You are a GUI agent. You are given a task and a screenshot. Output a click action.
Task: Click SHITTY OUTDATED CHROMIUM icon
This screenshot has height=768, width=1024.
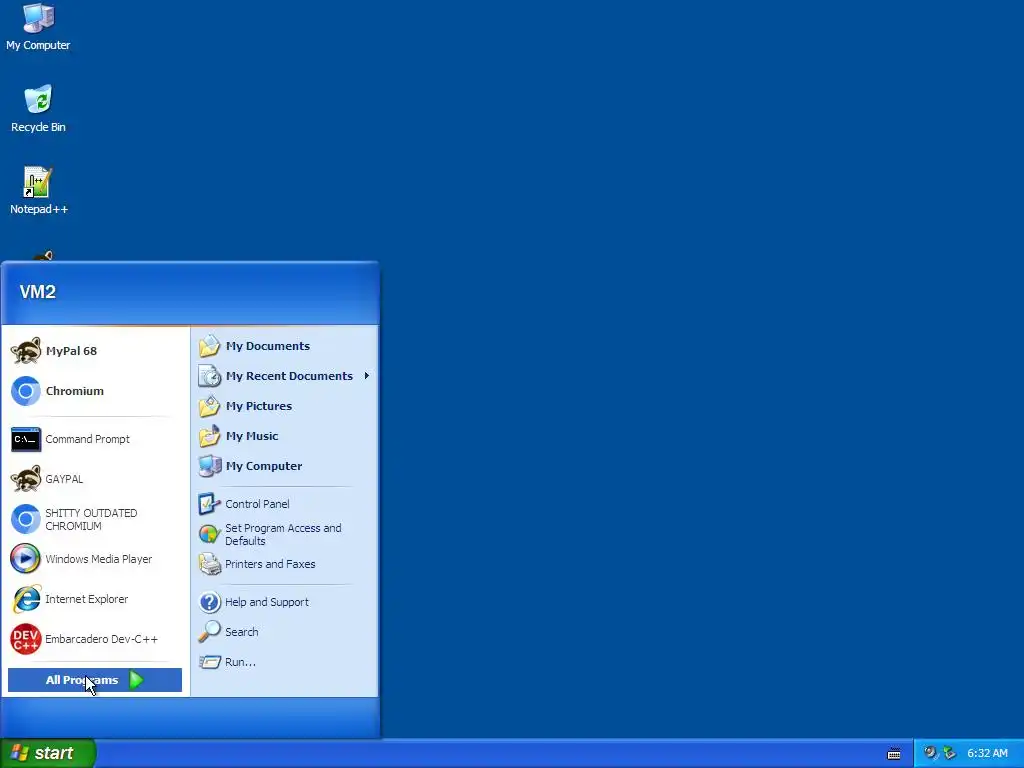[26, 519]
